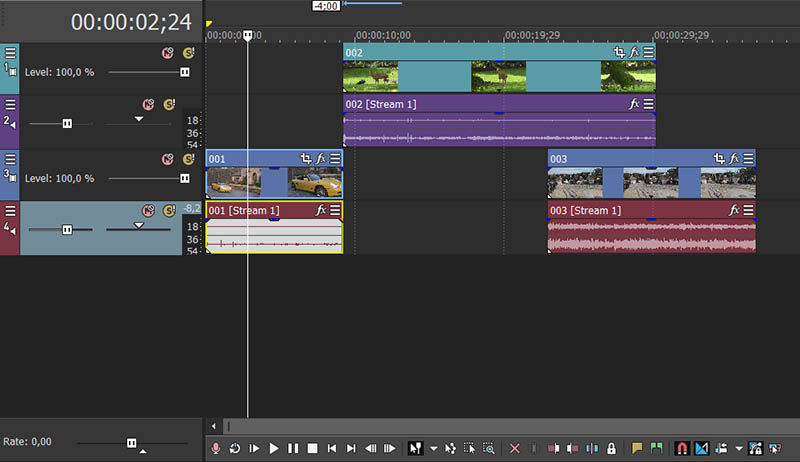The width and height of the screenshot is (800, 462).
Task: Click the Split icon in toolbar
Action: [592, 448]
